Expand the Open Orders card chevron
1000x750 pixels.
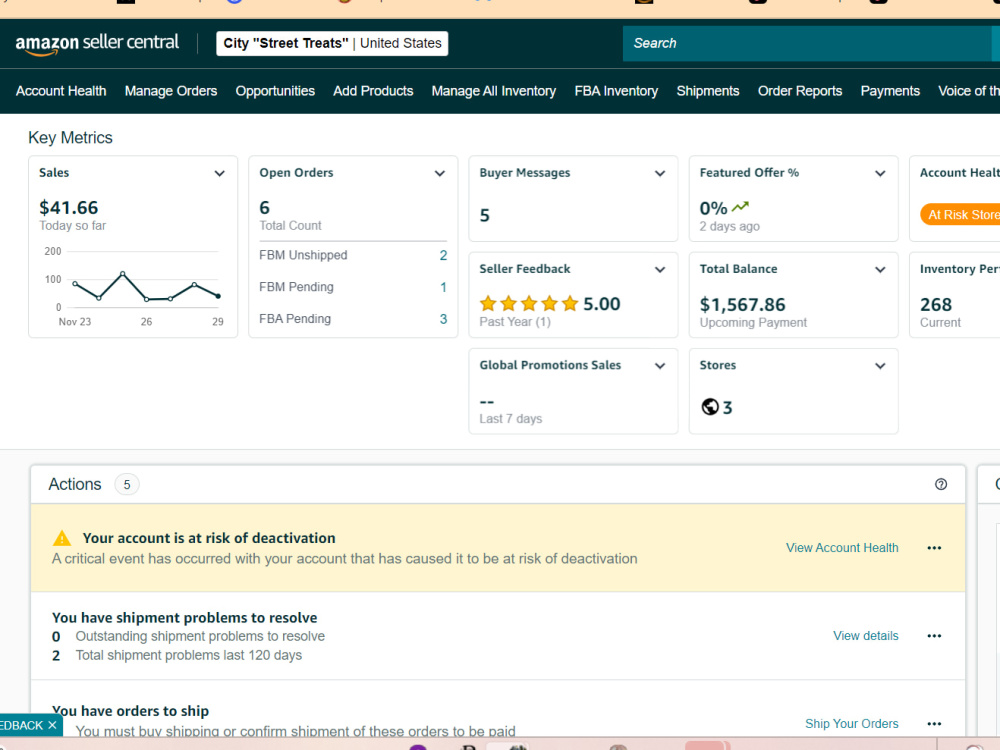pos(439,173)
